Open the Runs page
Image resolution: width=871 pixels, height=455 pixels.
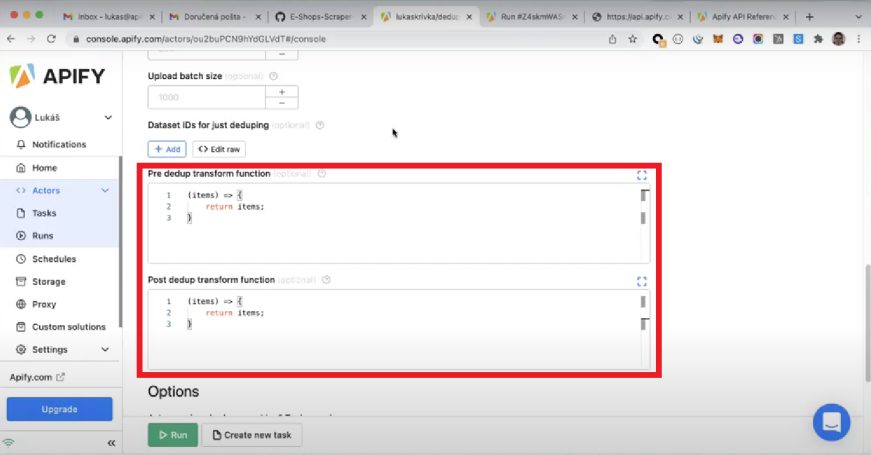point(42,236)
